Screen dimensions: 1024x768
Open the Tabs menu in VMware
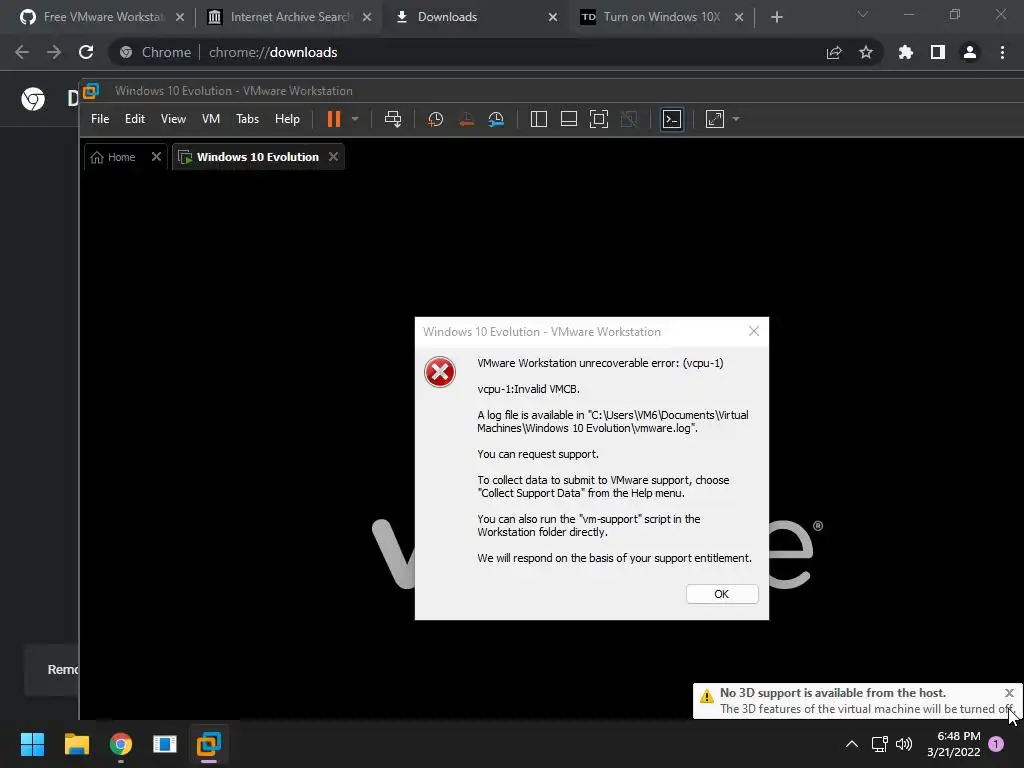248,119
